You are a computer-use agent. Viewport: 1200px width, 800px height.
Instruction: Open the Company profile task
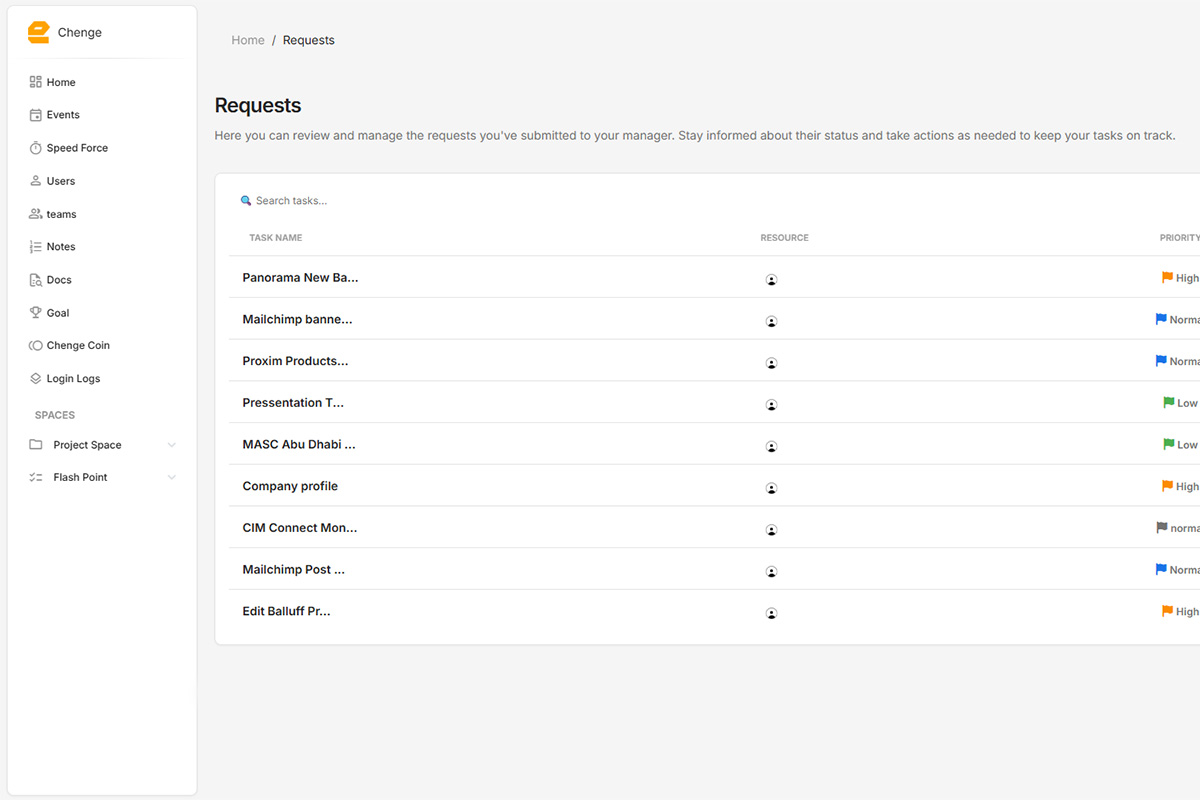[290, 486]
